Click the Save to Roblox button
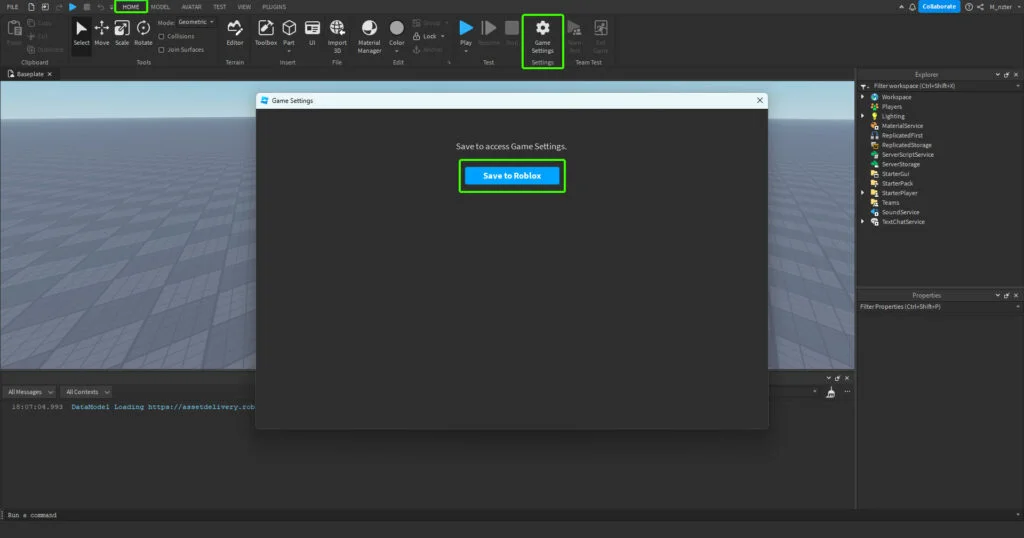Screen dimensions: 1024x538 coord(512,176)
